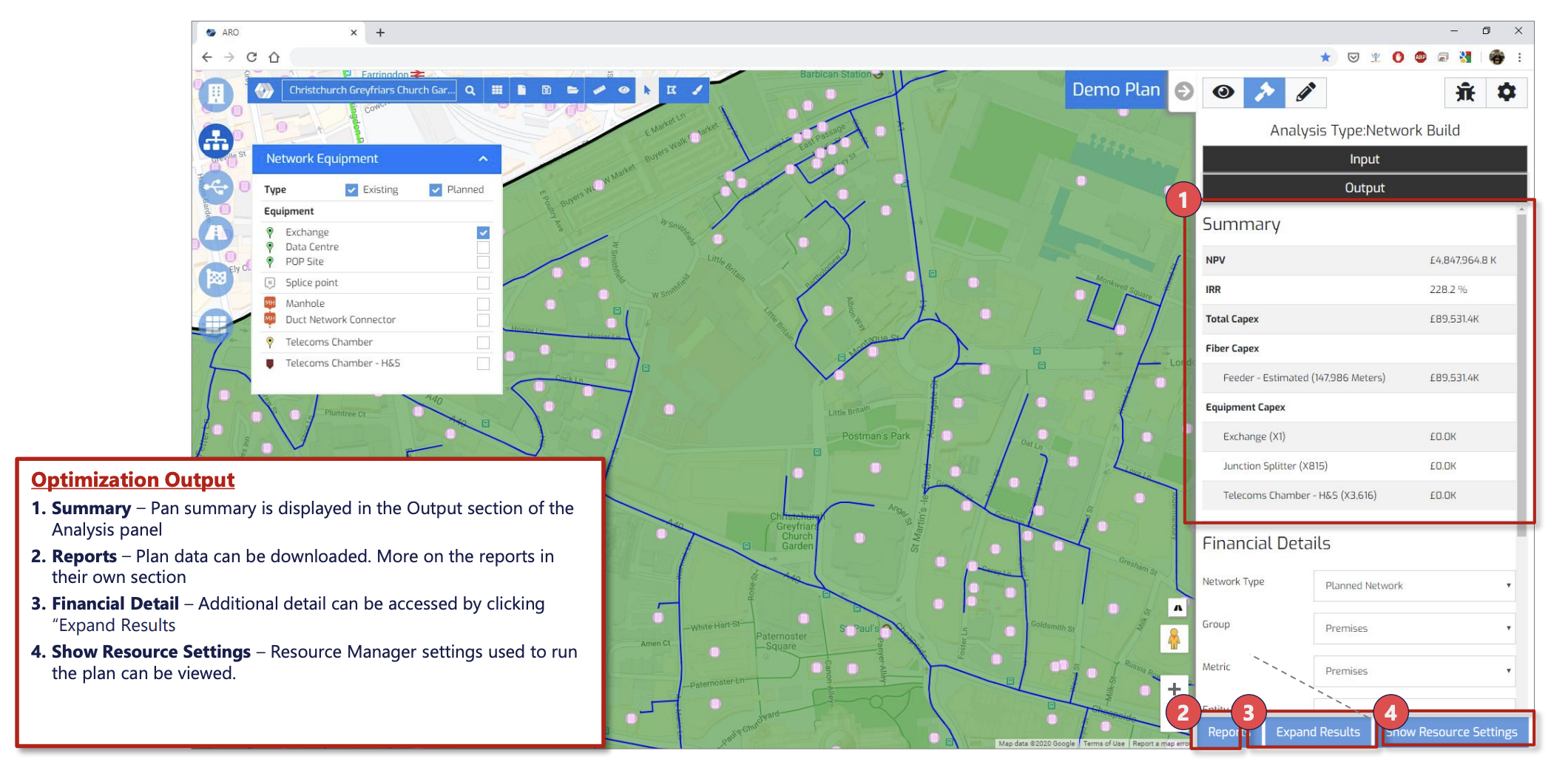Click the ABP extension icon
The image size is (1568, 762).
[1420, 57]
